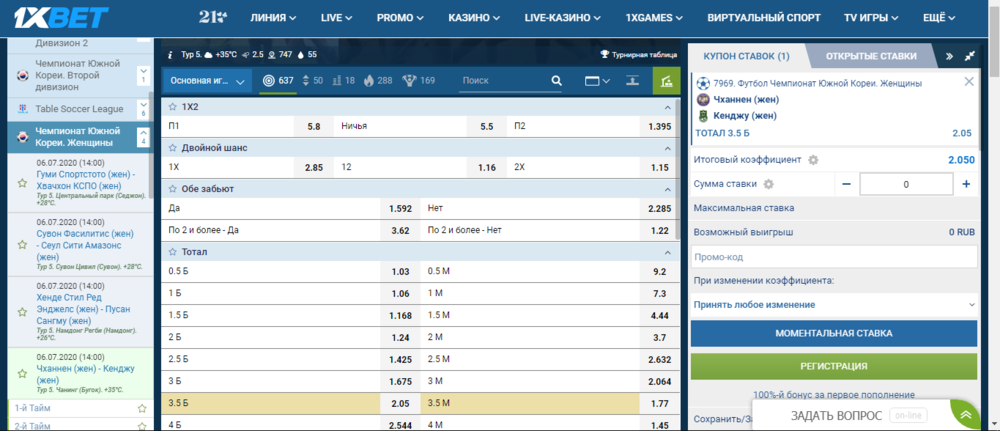Click the gear next to Сумма ставки
The height and width of the screenshot is (431, 1000).
[x=768, y=184]
